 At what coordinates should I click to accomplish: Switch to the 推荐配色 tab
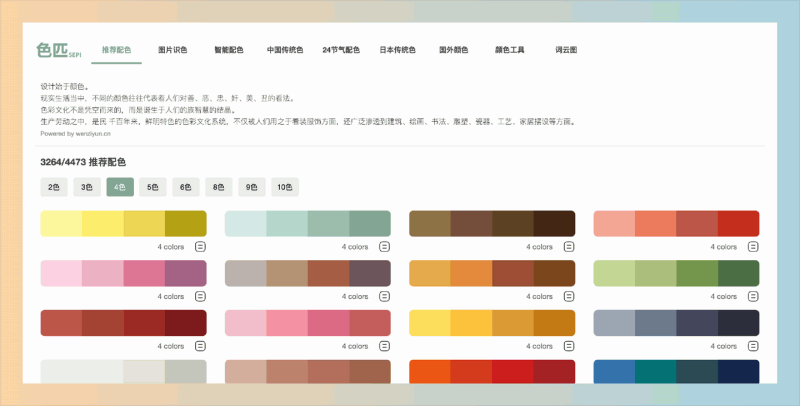pyautogui.click(x=116, y=50)
